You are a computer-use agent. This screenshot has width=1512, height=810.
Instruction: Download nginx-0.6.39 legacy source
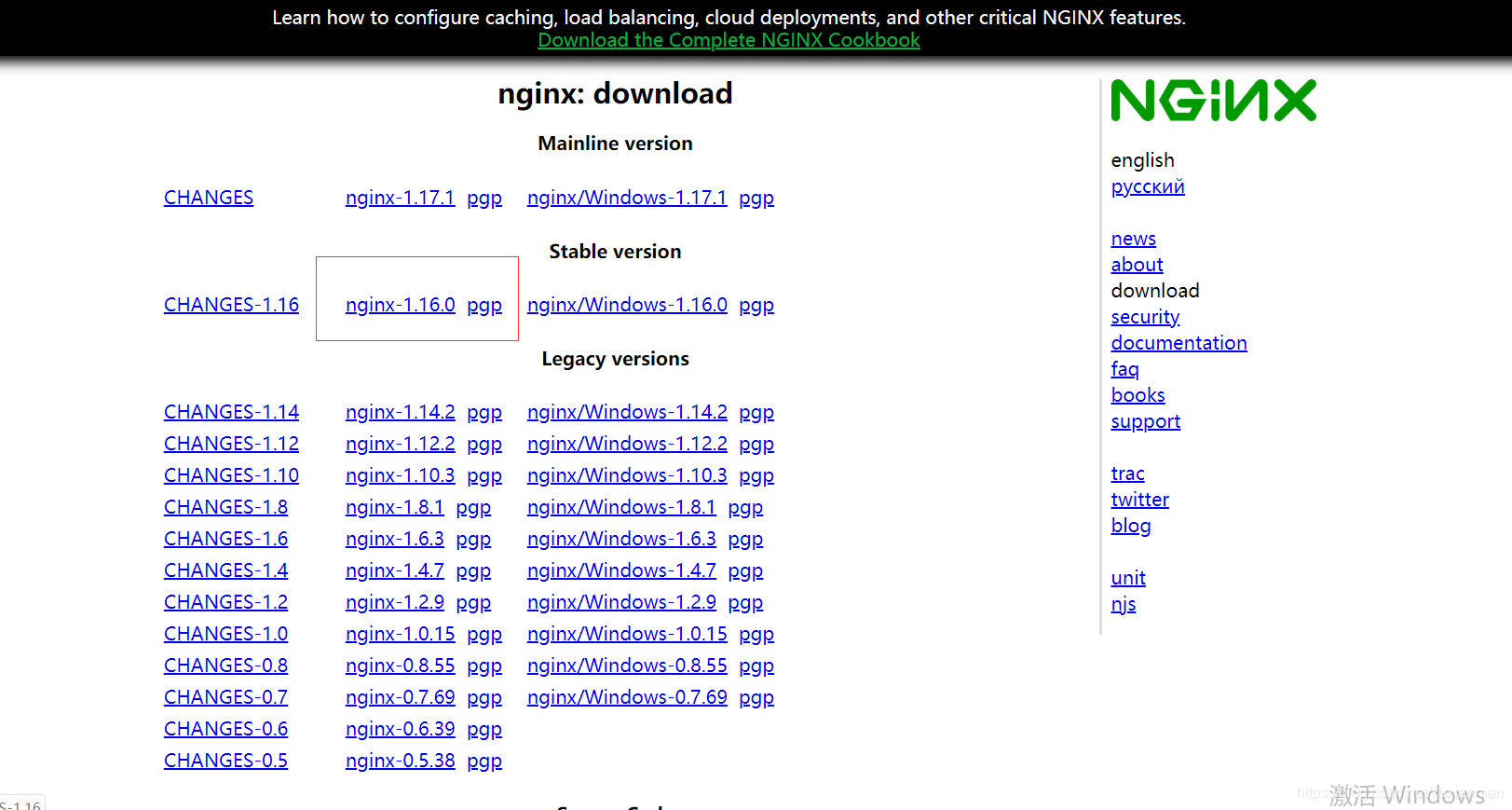[x=400, y=729]
